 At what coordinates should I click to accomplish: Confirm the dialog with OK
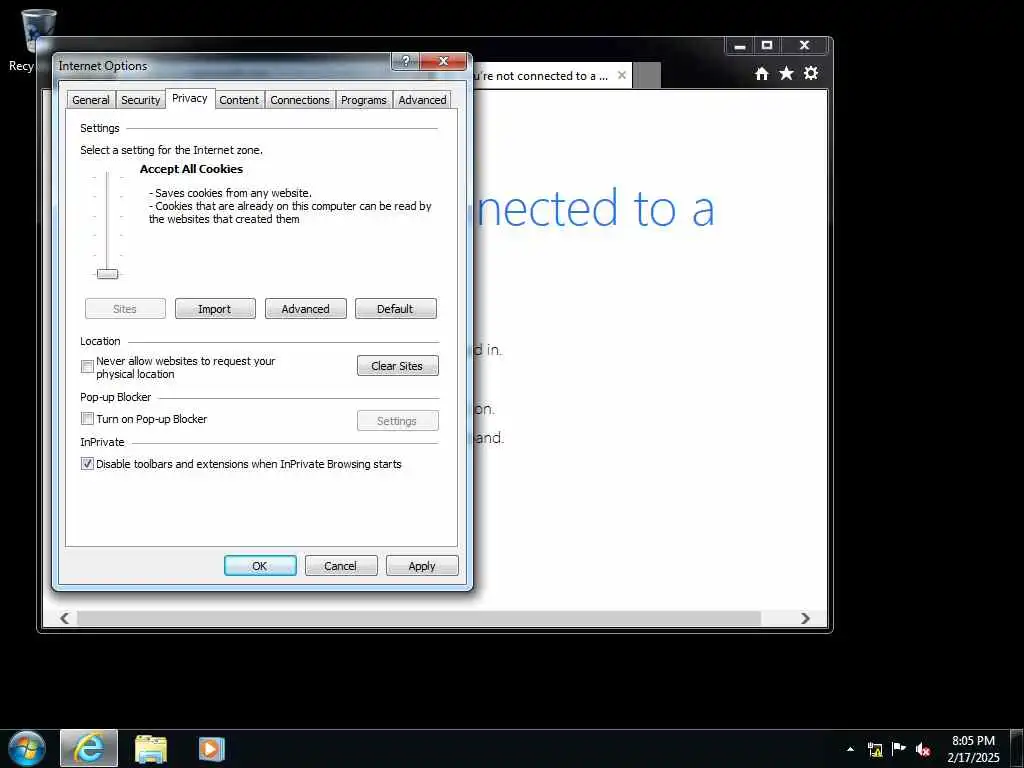point(260,566)
